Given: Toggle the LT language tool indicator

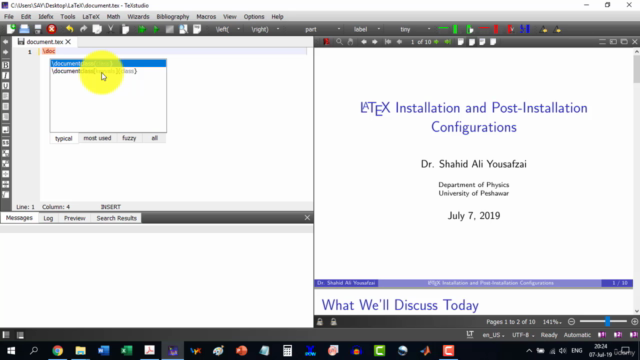Looking at the screenshot, I should [470, 334].
